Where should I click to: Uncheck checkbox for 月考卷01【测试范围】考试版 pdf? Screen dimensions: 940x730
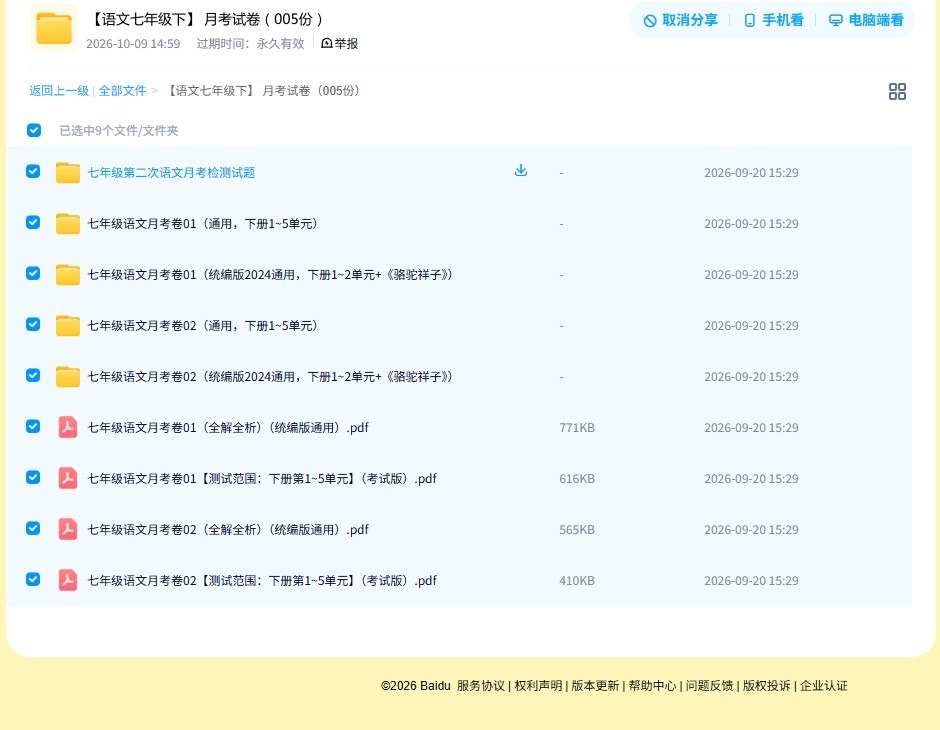pos(33,477)
